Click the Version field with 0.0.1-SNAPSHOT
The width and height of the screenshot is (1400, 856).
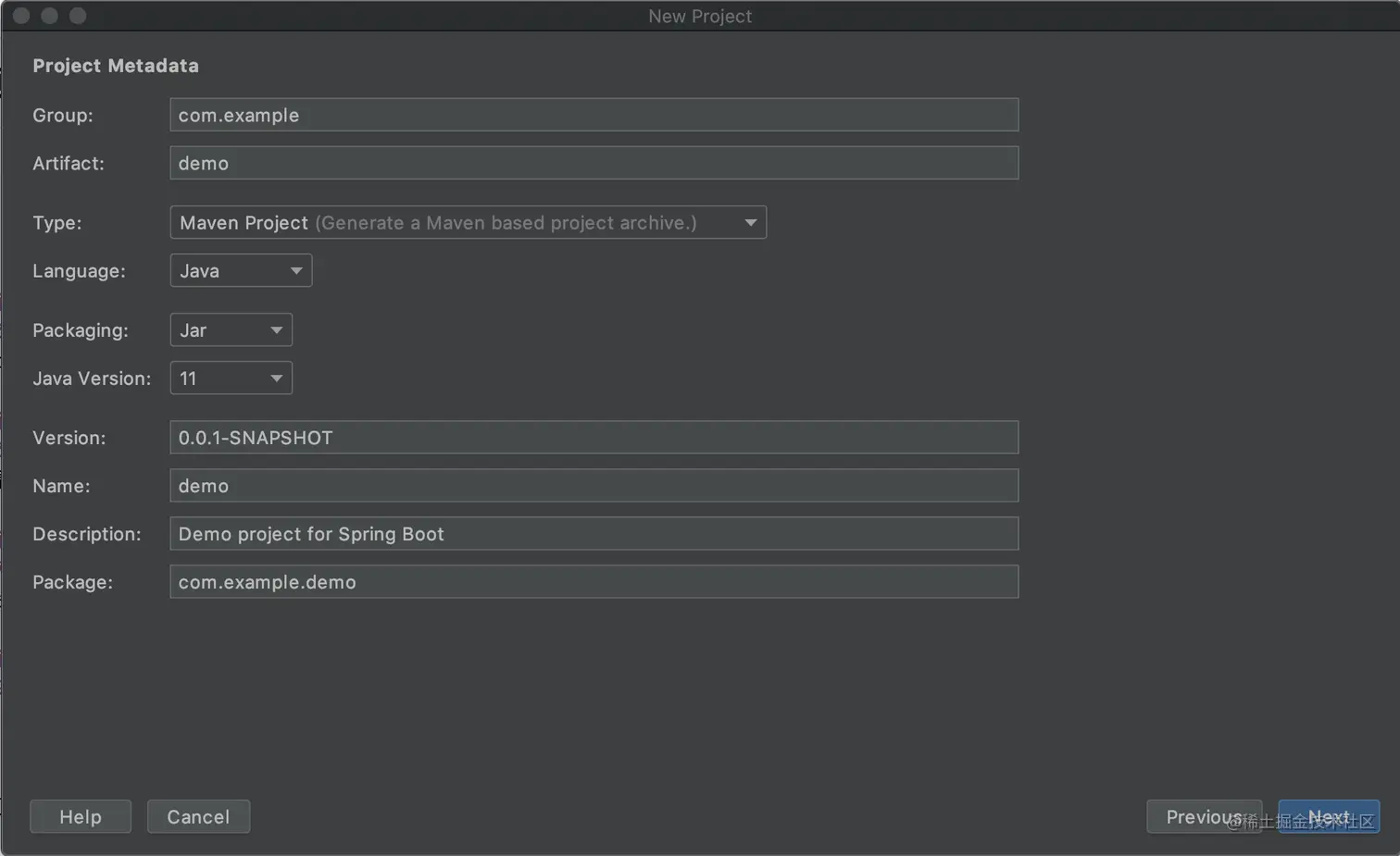(594, 438)
